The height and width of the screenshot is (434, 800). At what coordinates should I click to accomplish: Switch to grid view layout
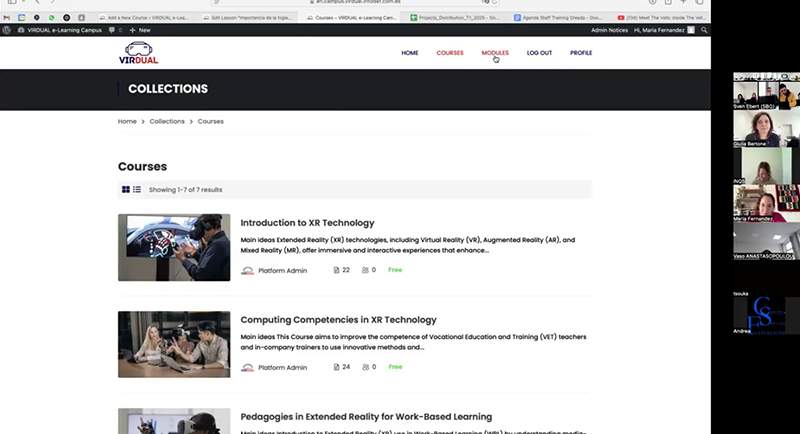(x=126, y=189)
